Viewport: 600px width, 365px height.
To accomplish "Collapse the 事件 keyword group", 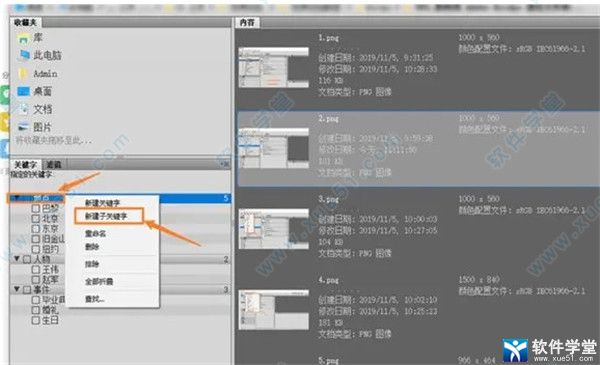I will [17, 289].
